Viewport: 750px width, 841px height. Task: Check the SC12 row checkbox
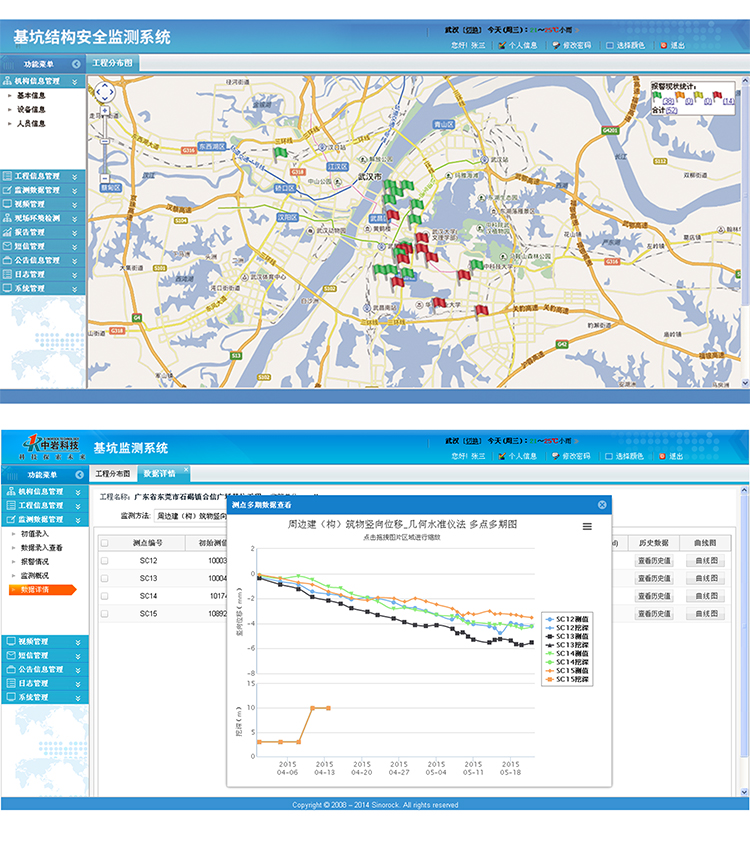tap(105, 561)
